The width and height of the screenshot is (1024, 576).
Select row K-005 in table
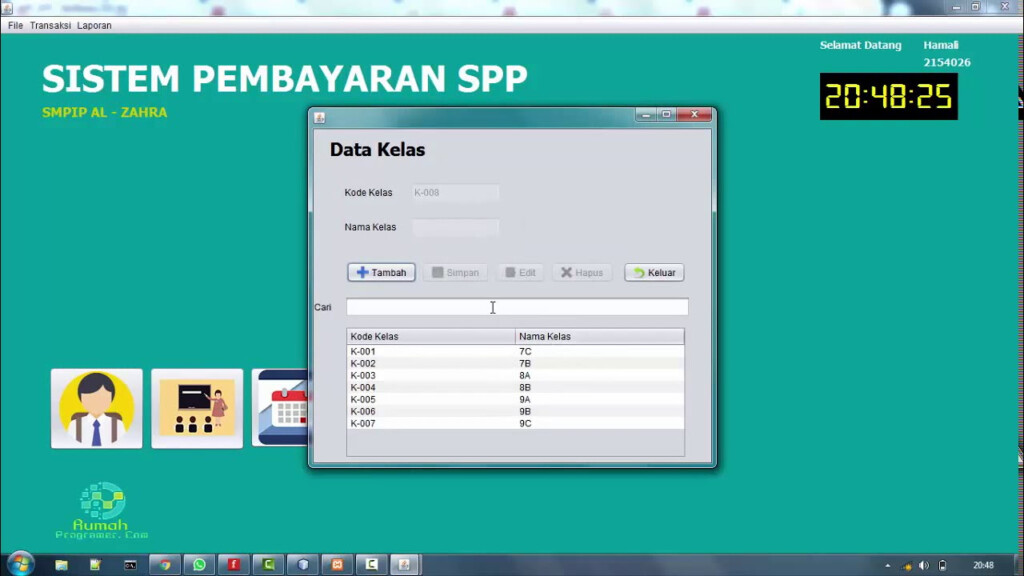coord(515,400)
